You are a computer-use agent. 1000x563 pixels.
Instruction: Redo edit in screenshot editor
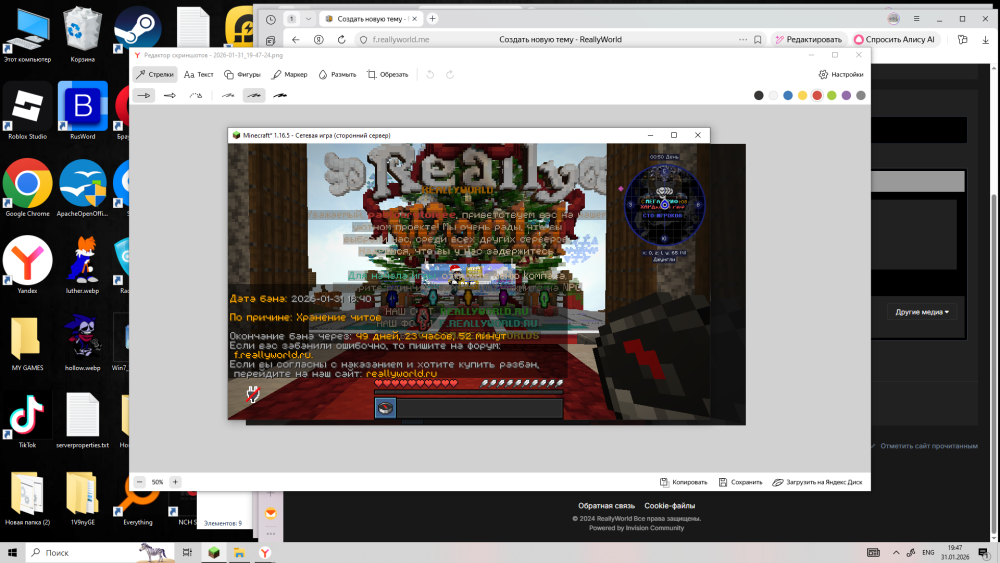[450, 75]
